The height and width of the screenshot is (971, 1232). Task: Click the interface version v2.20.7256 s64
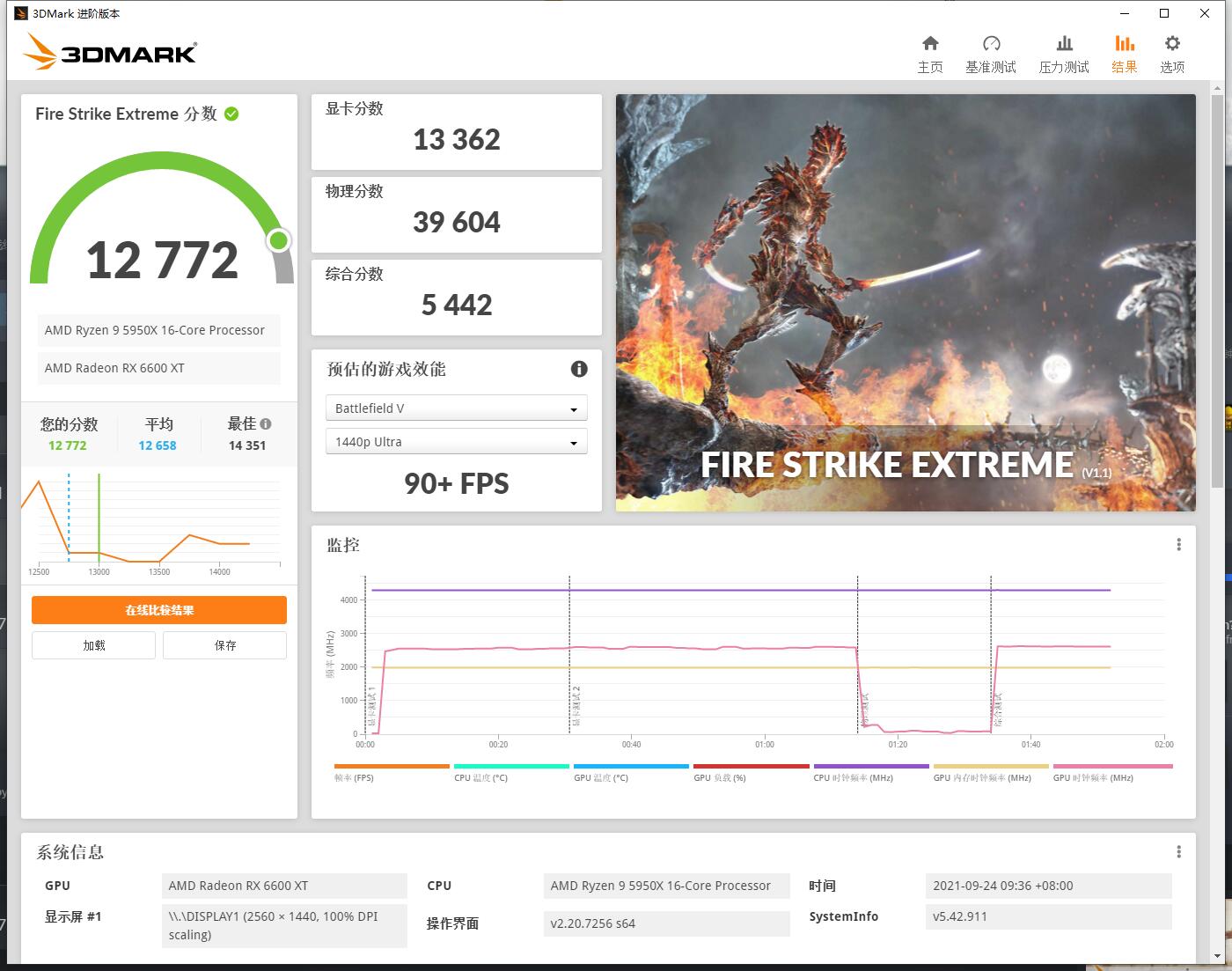point(667,923)
